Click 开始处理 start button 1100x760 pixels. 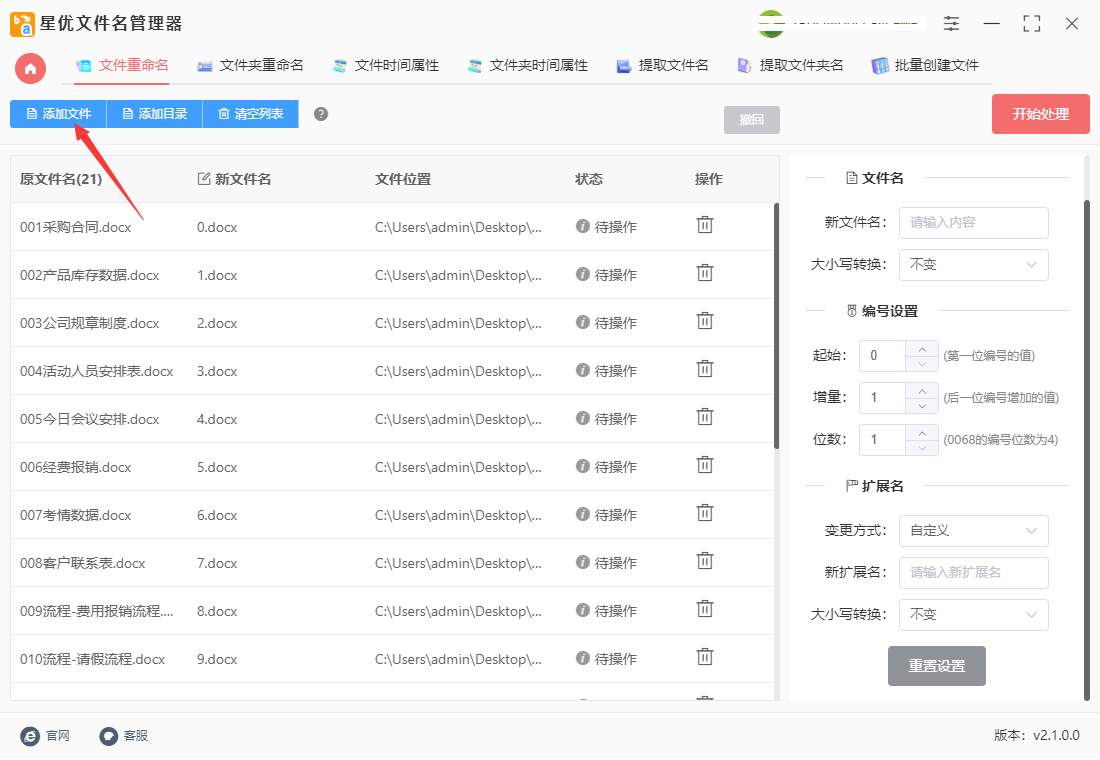[1040, 114]
